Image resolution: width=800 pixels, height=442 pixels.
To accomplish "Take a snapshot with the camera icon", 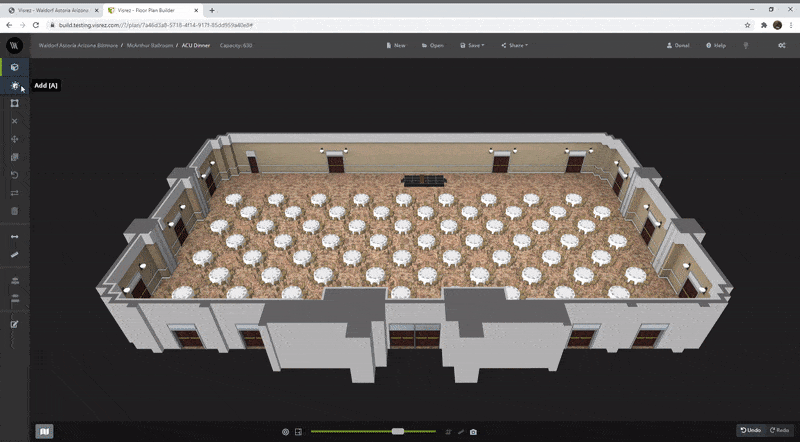I will point(473,432).
